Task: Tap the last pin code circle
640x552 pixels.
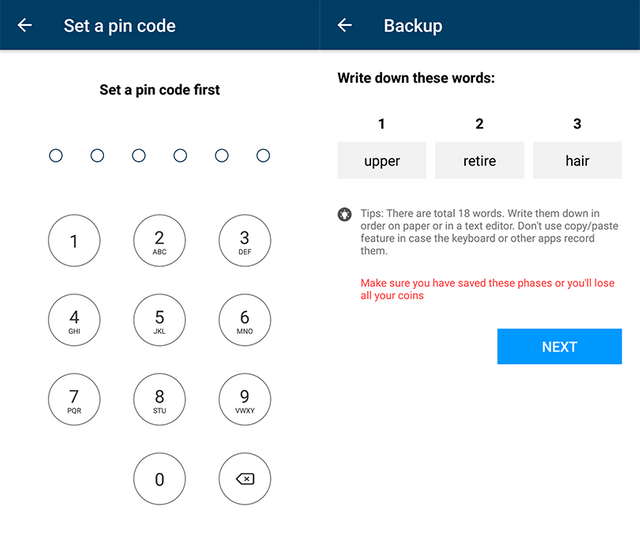Action: (x=263, y=155)
